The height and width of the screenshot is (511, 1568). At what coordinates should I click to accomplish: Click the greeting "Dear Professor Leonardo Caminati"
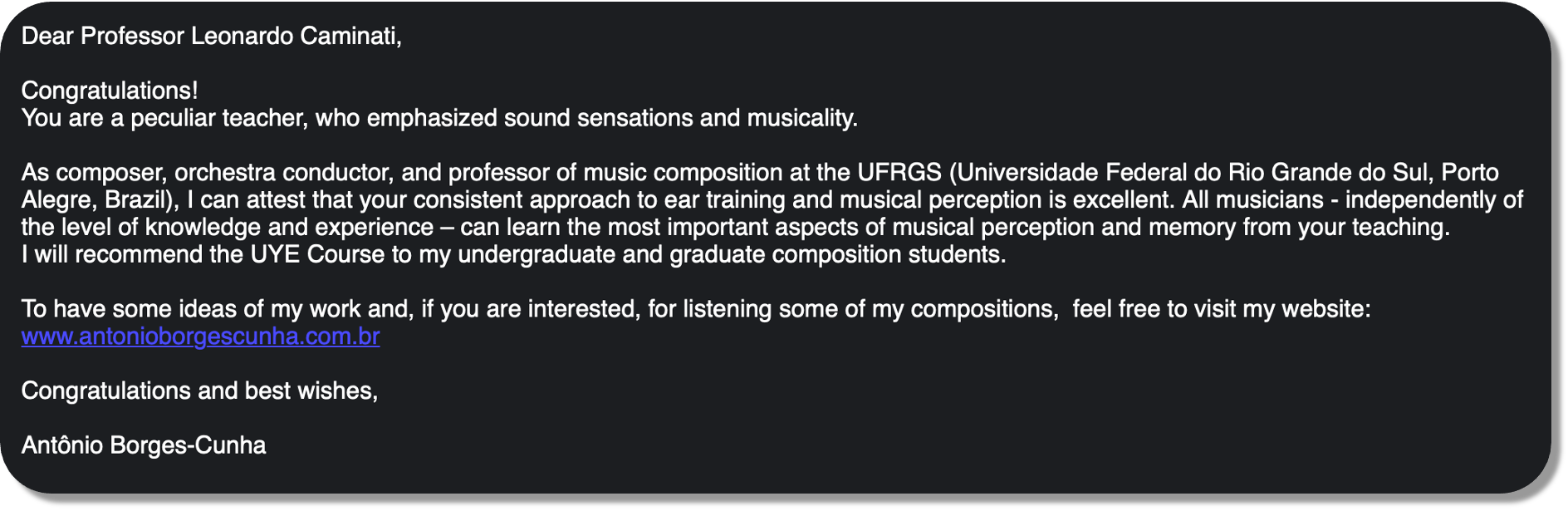coord(211,37)
